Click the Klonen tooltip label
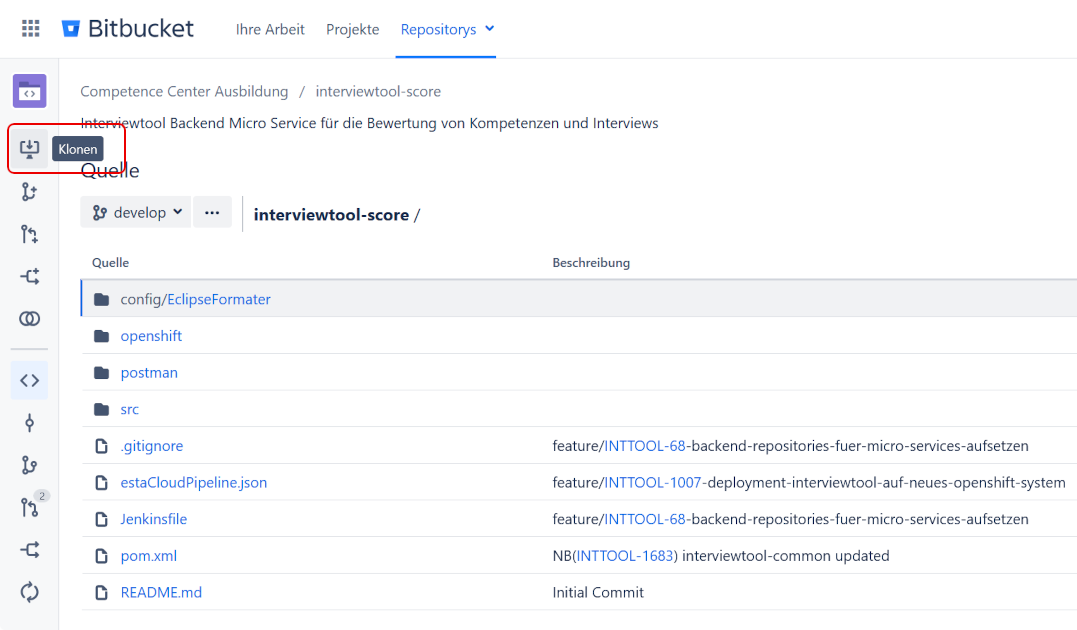Image resolution: width=1077 pixels, height=630 pixels. tap(78, 149)
